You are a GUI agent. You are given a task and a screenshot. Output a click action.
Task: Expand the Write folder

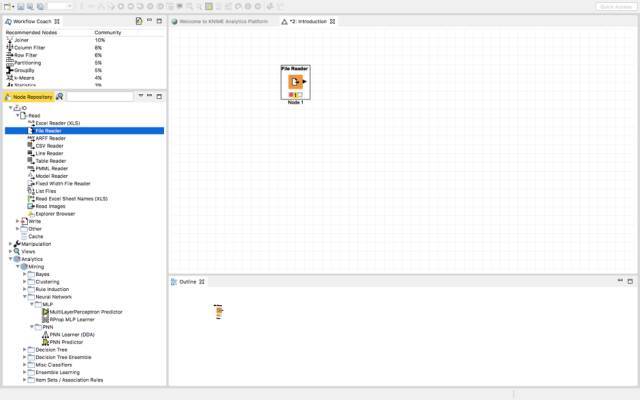pos(18,221)
